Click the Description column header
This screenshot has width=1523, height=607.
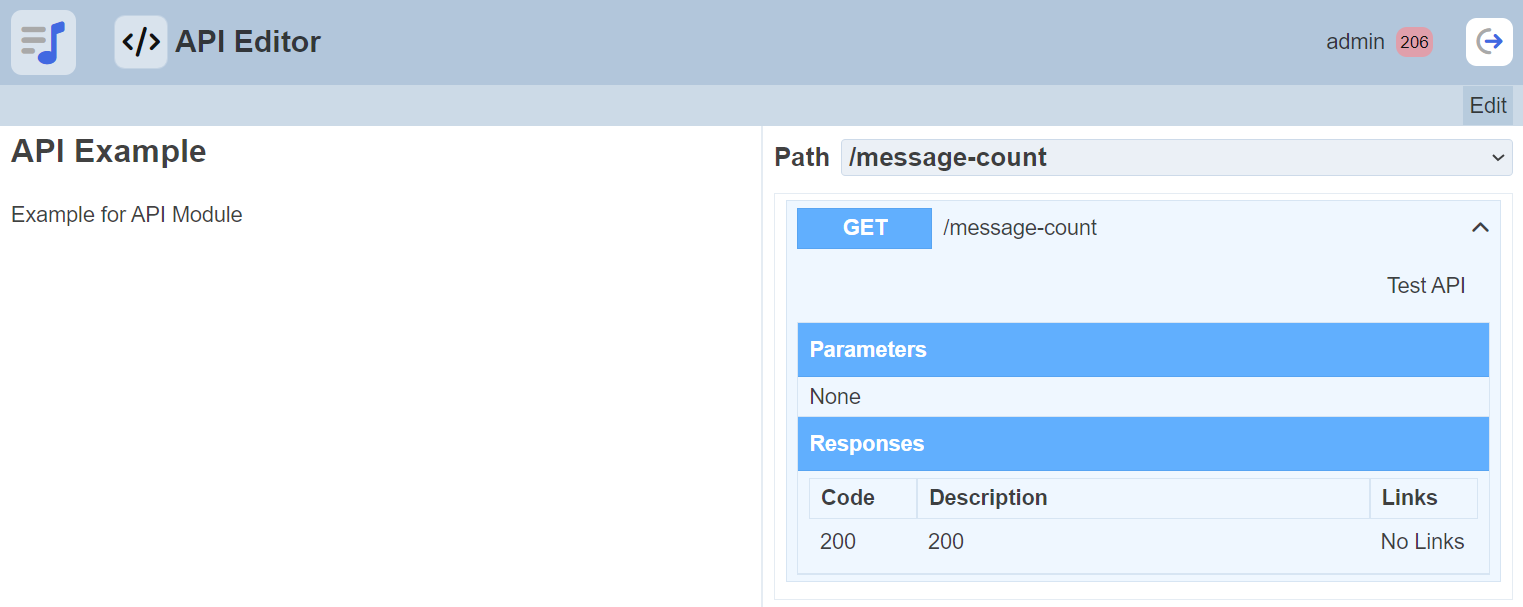pyautogui.click(x=988, y=498)
